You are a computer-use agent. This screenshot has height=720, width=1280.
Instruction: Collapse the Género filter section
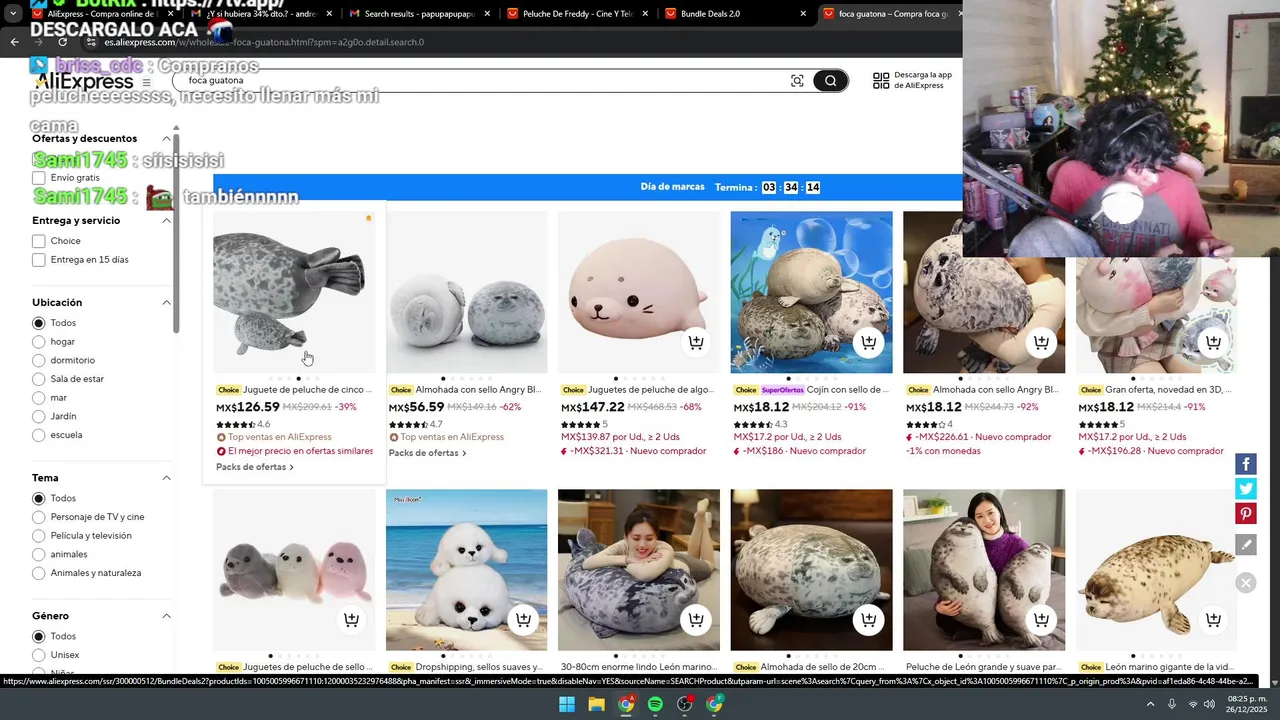click(x=166, y=616)
